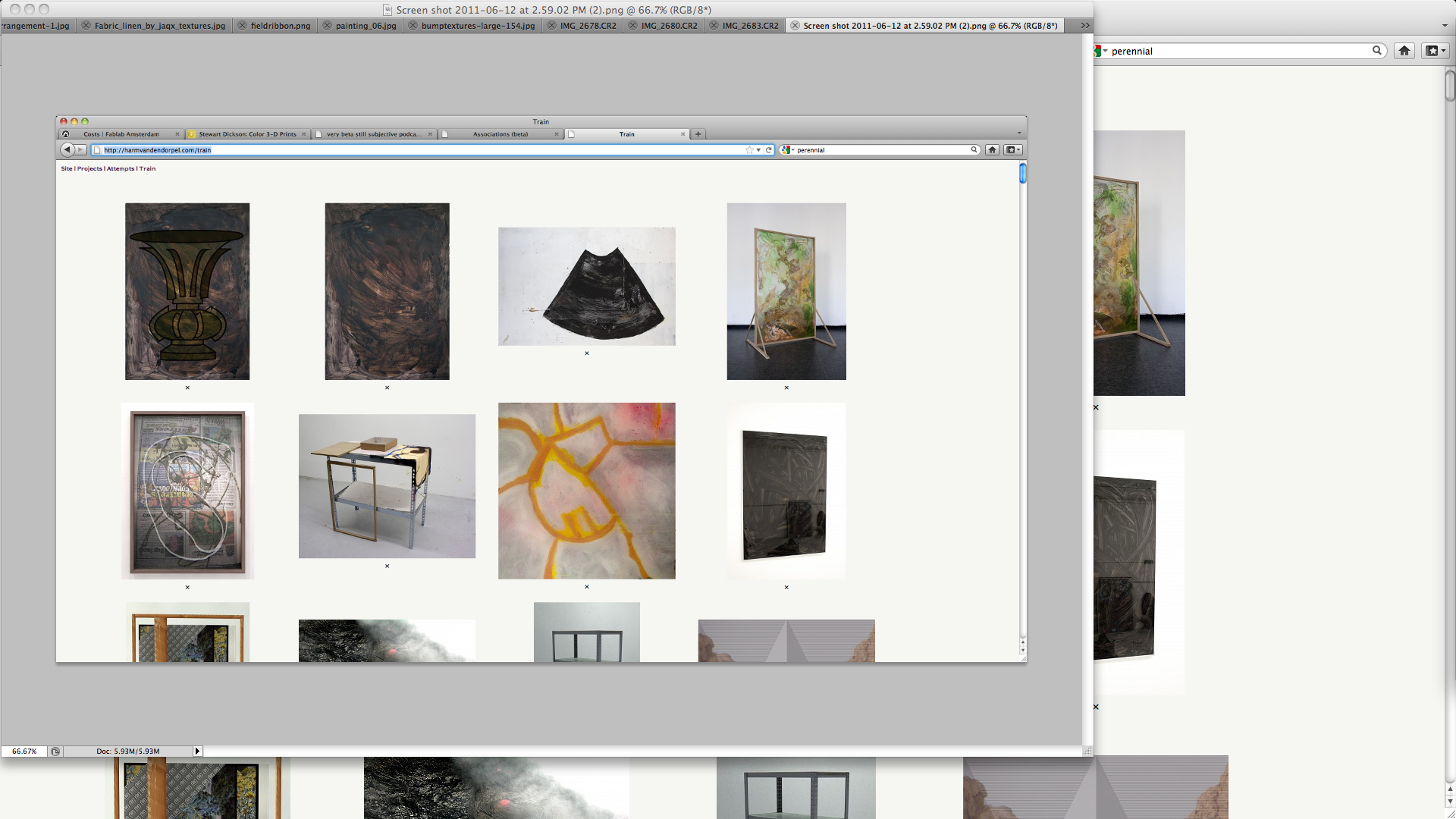Screen dimensions: 1456x819
Task: Click the magnifier icon in search bar
Action: tap(1376, 51)
